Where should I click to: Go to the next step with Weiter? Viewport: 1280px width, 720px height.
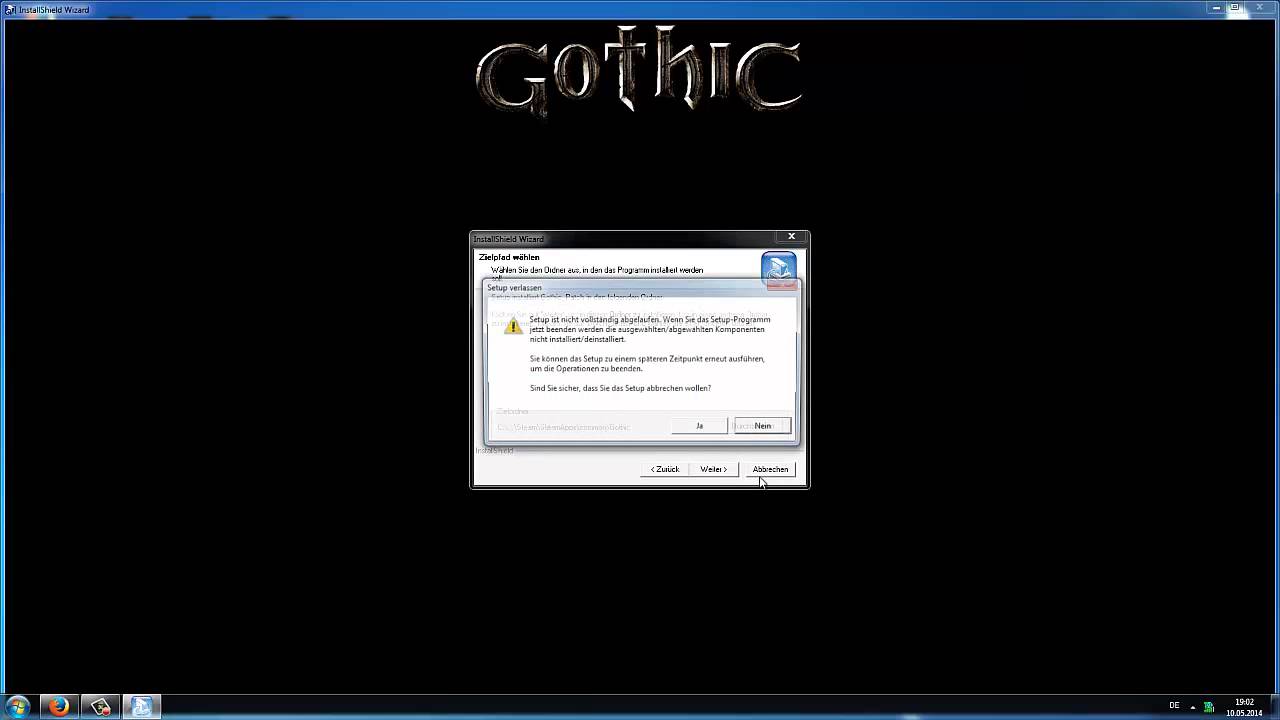(714, 469)
